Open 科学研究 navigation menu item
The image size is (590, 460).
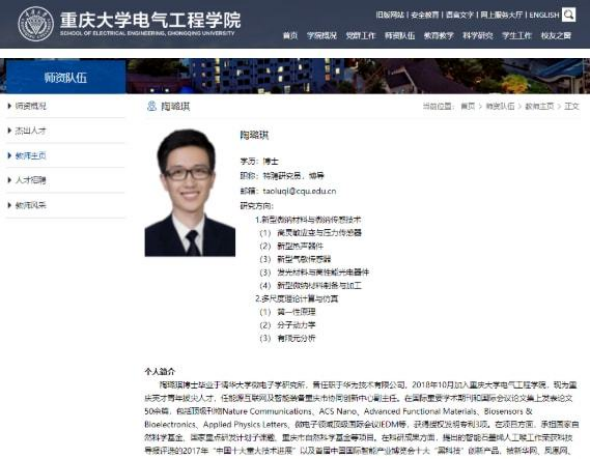[x=478, y=36]
